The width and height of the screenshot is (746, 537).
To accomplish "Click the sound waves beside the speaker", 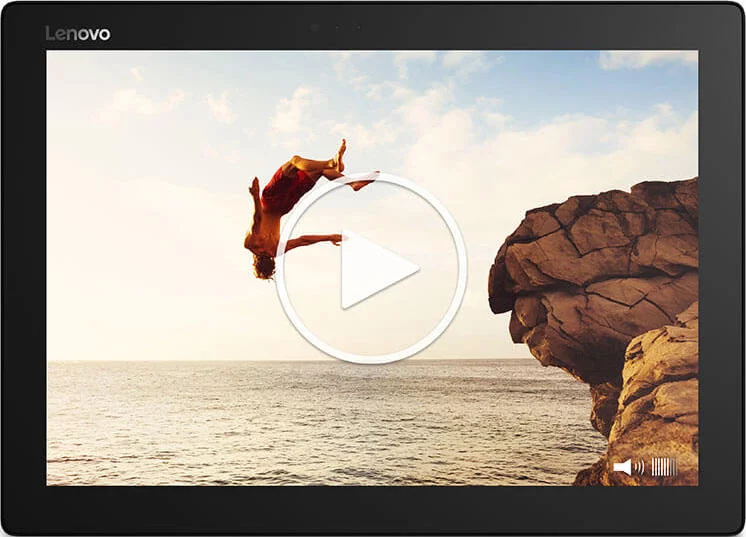I will click(x=638, y=467).
